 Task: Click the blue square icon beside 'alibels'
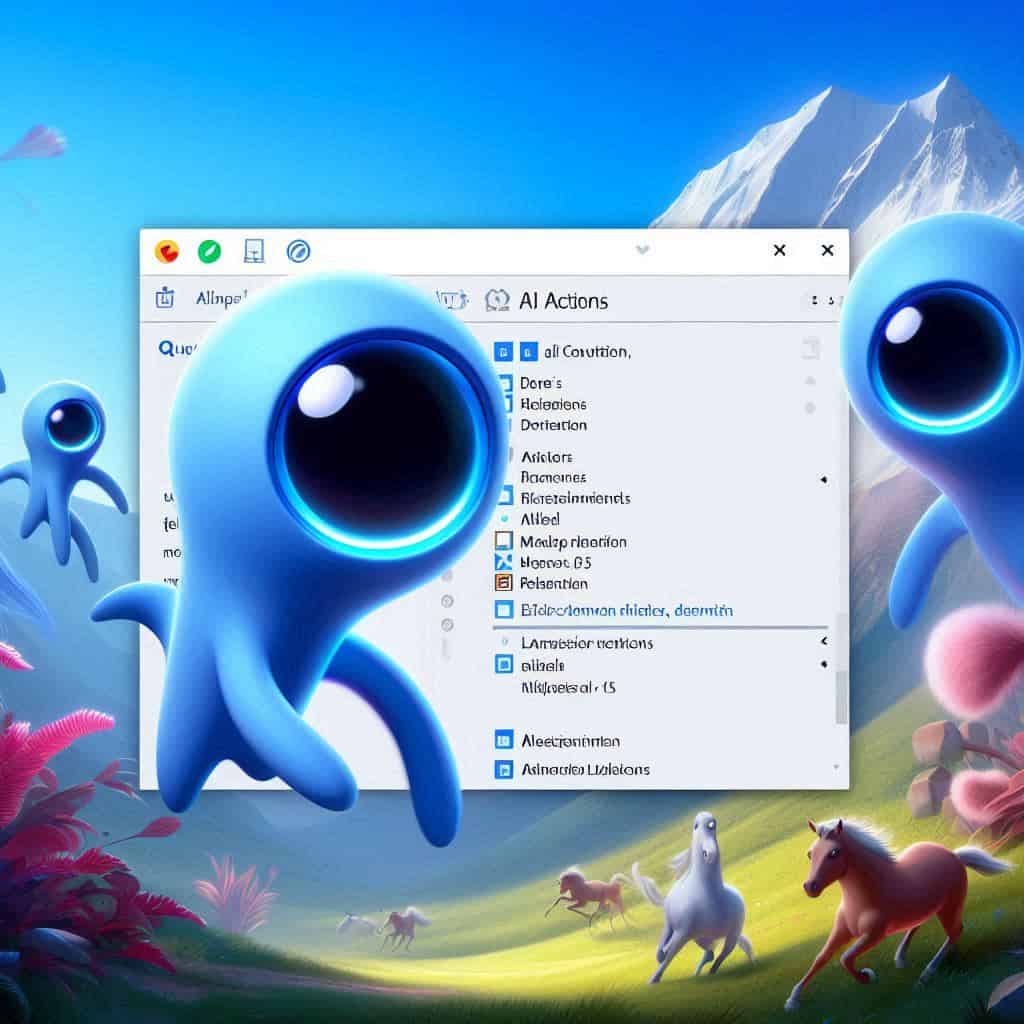tap(504, 665)
